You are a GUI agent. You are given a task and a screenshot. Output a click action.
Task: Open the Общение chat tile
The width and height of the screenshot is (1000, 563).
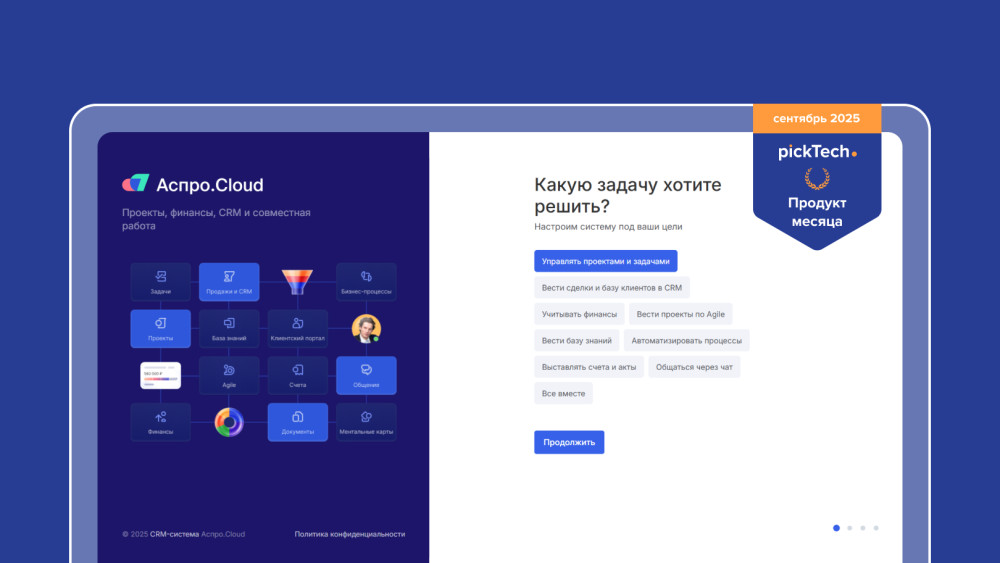[366, 376]
